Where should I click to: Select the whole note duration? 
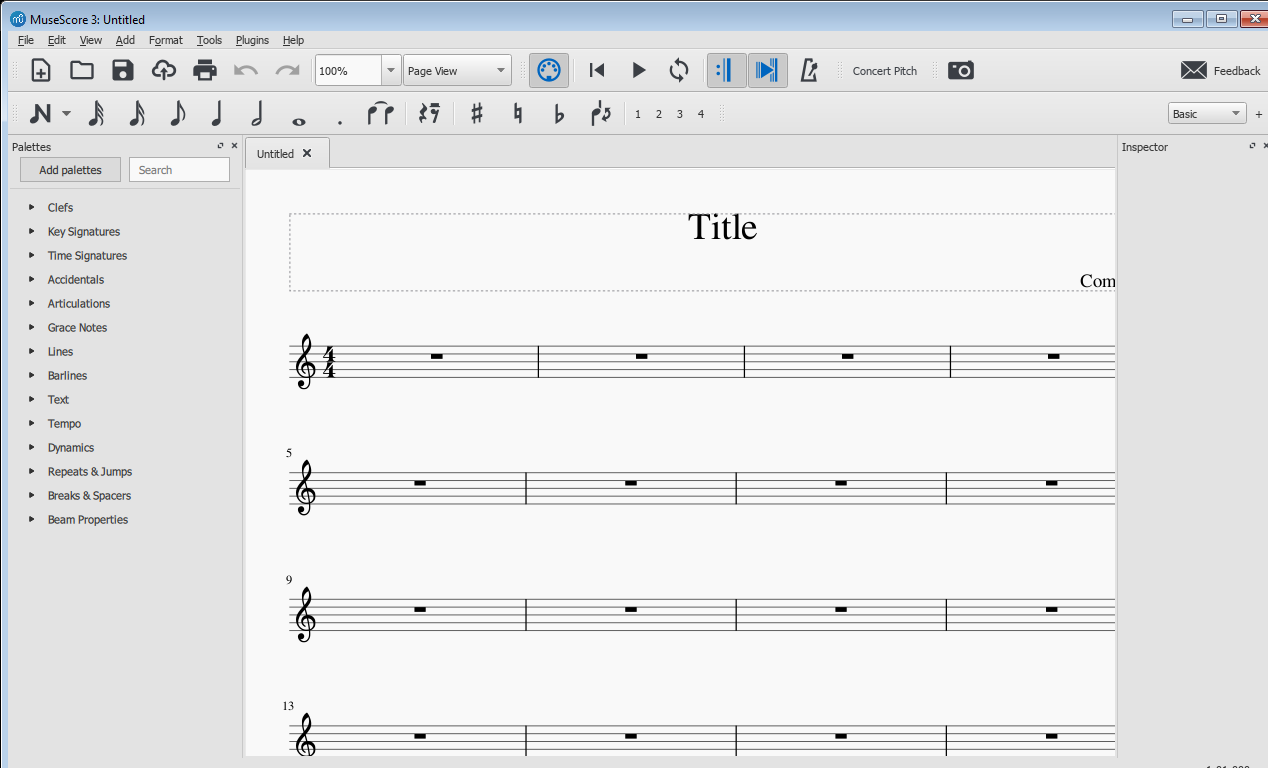click(299, 120)
